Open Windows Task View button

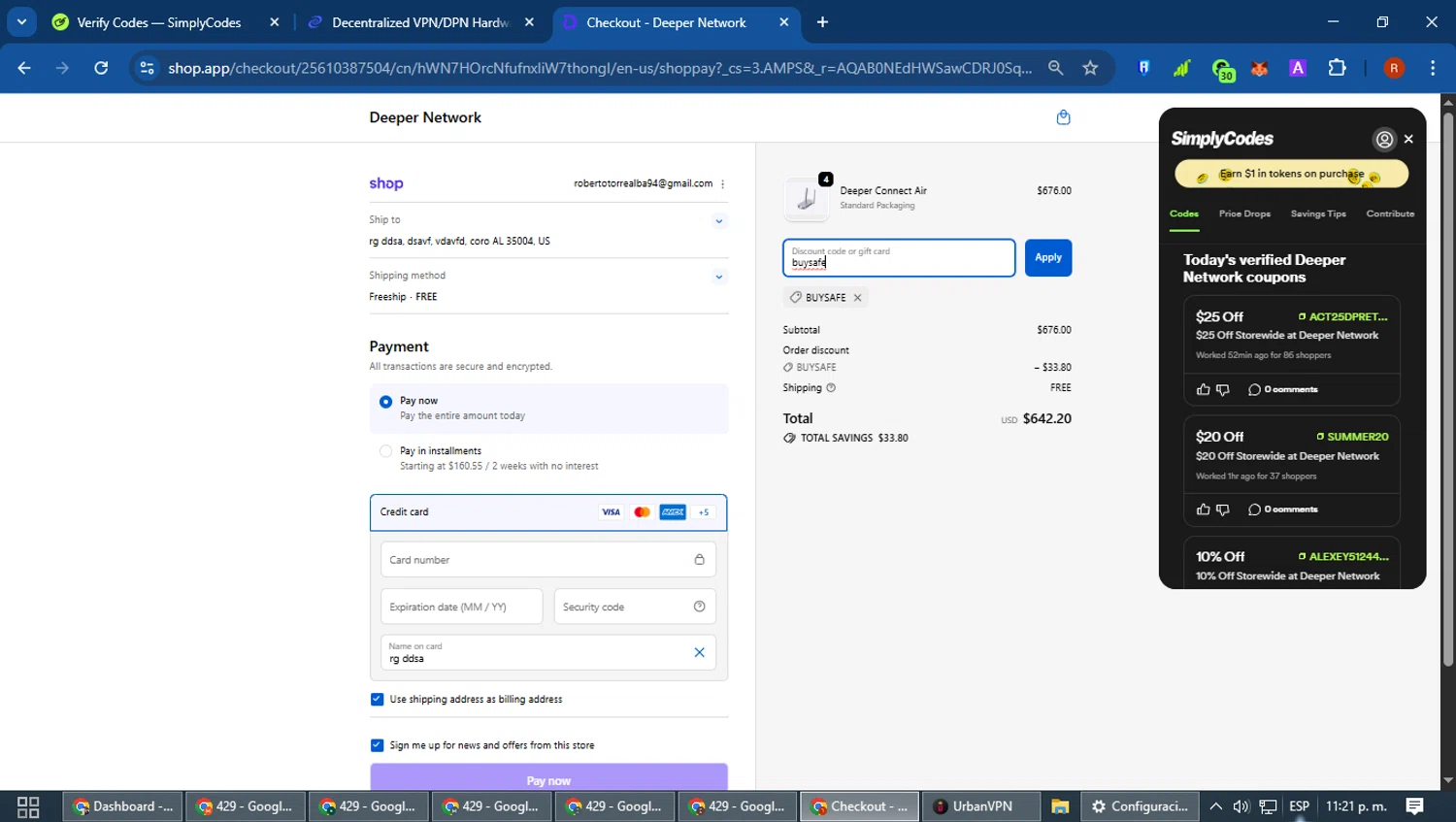click(x=28, y=806)
